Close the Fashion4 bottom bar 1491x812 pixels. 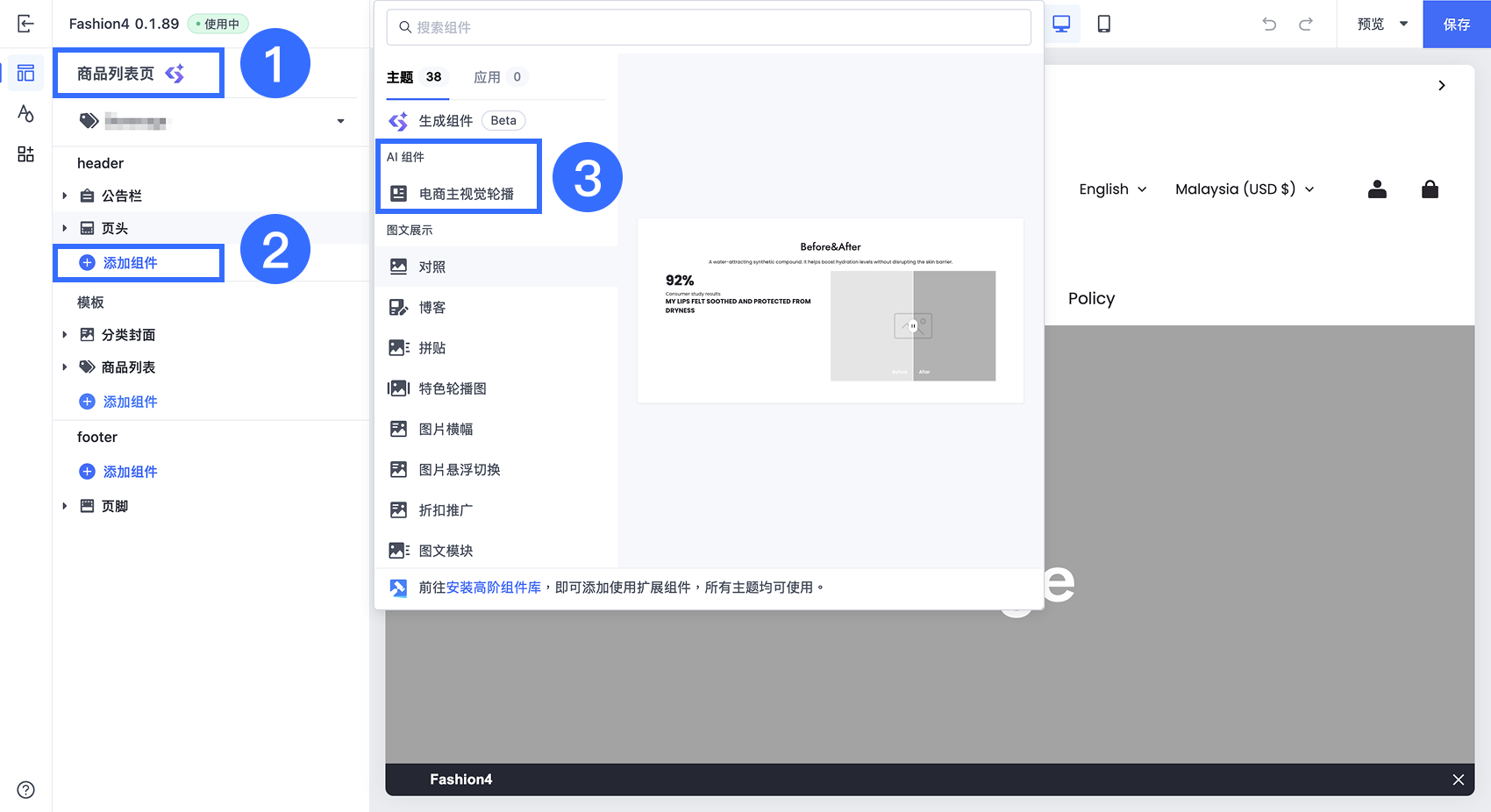click(1458, 780)
